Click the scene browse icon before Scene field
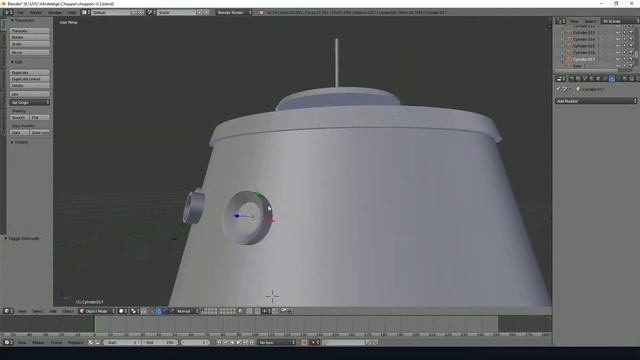The height and width of the screenshot is (360, 640). pos(151,13)
